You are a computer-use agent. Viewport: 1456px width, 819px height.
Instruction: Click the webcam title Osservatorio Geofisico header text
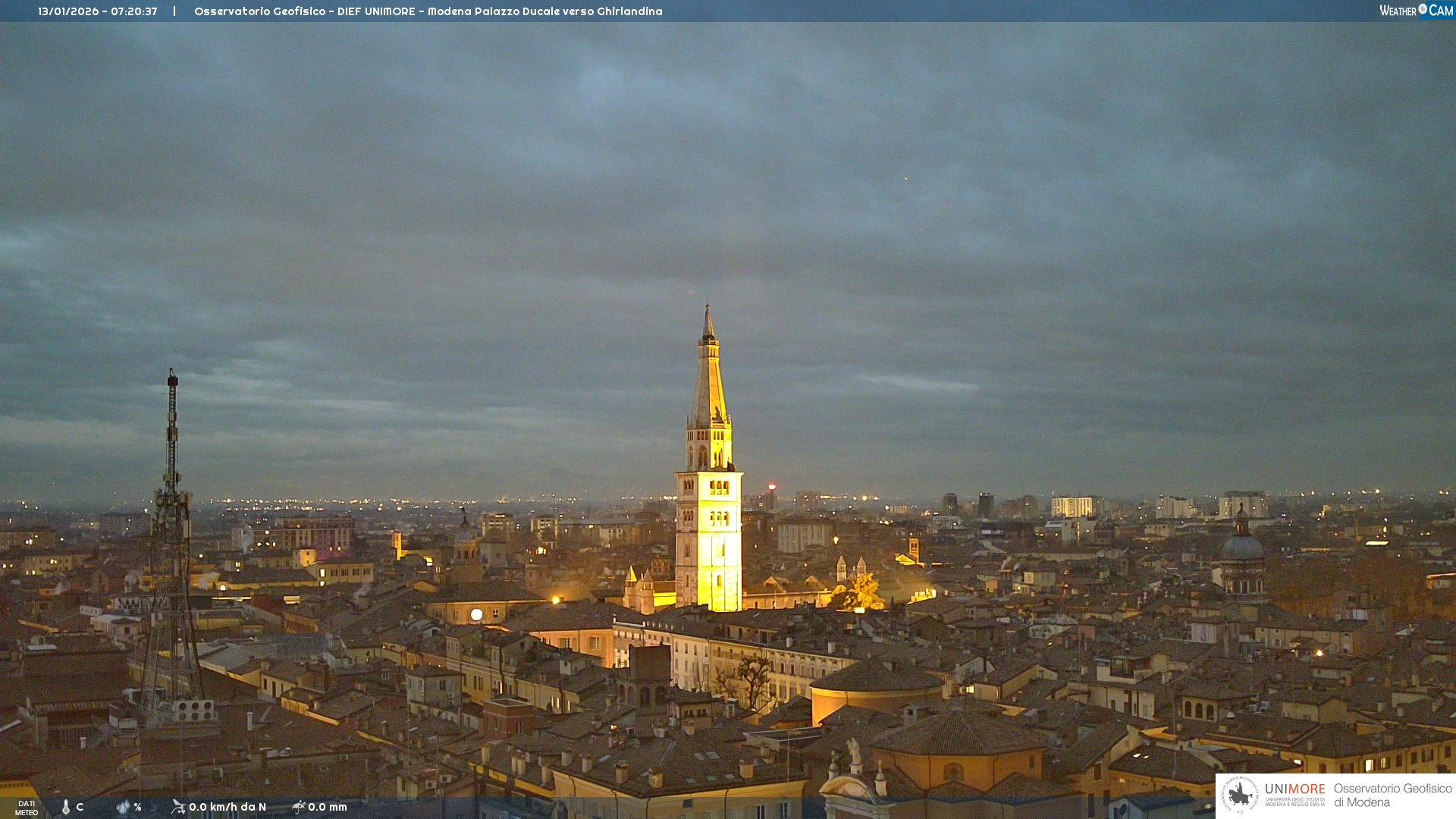428,11
